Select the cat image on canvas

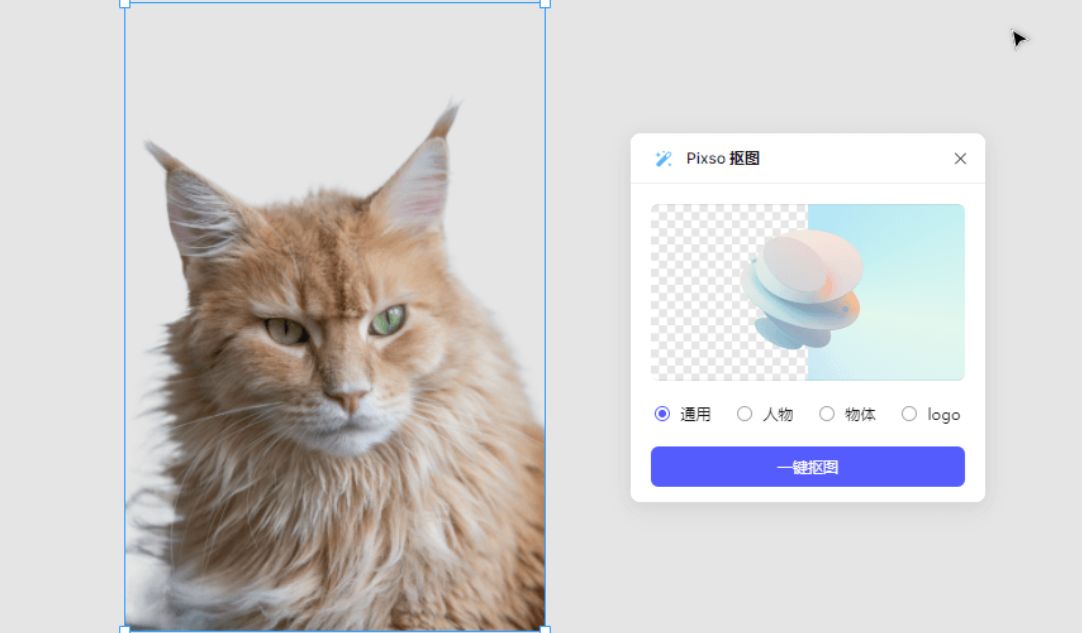(x=335, y=316)
